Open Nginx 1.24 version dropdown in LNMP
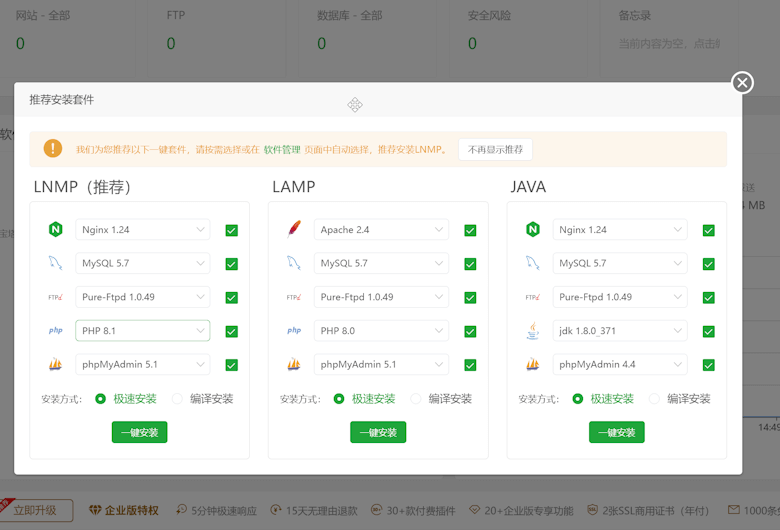780x530 pixels. (143, 229)
